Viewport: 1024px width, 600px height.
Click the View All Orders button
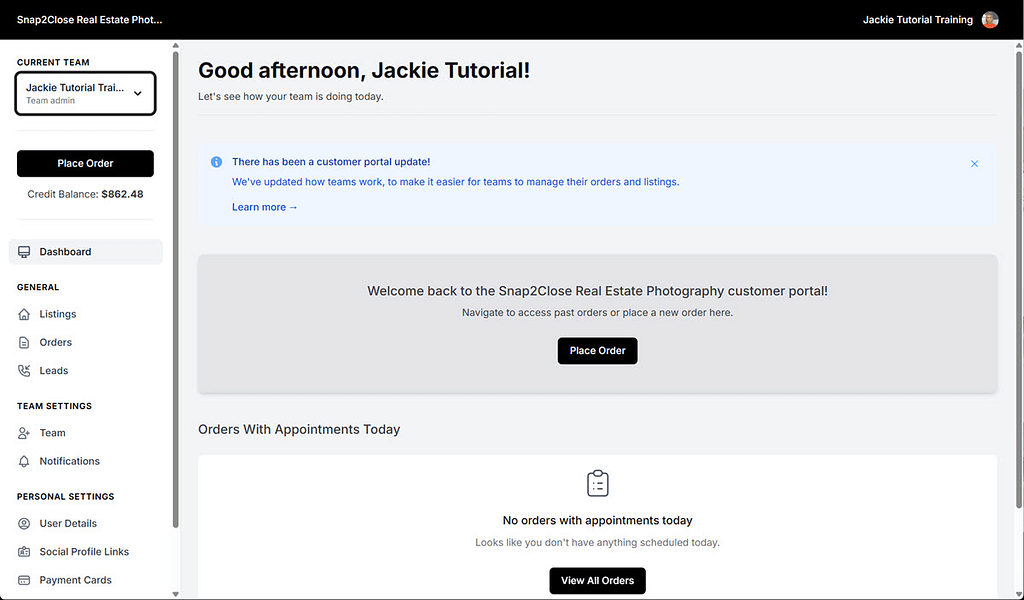(x=597, y=581)
